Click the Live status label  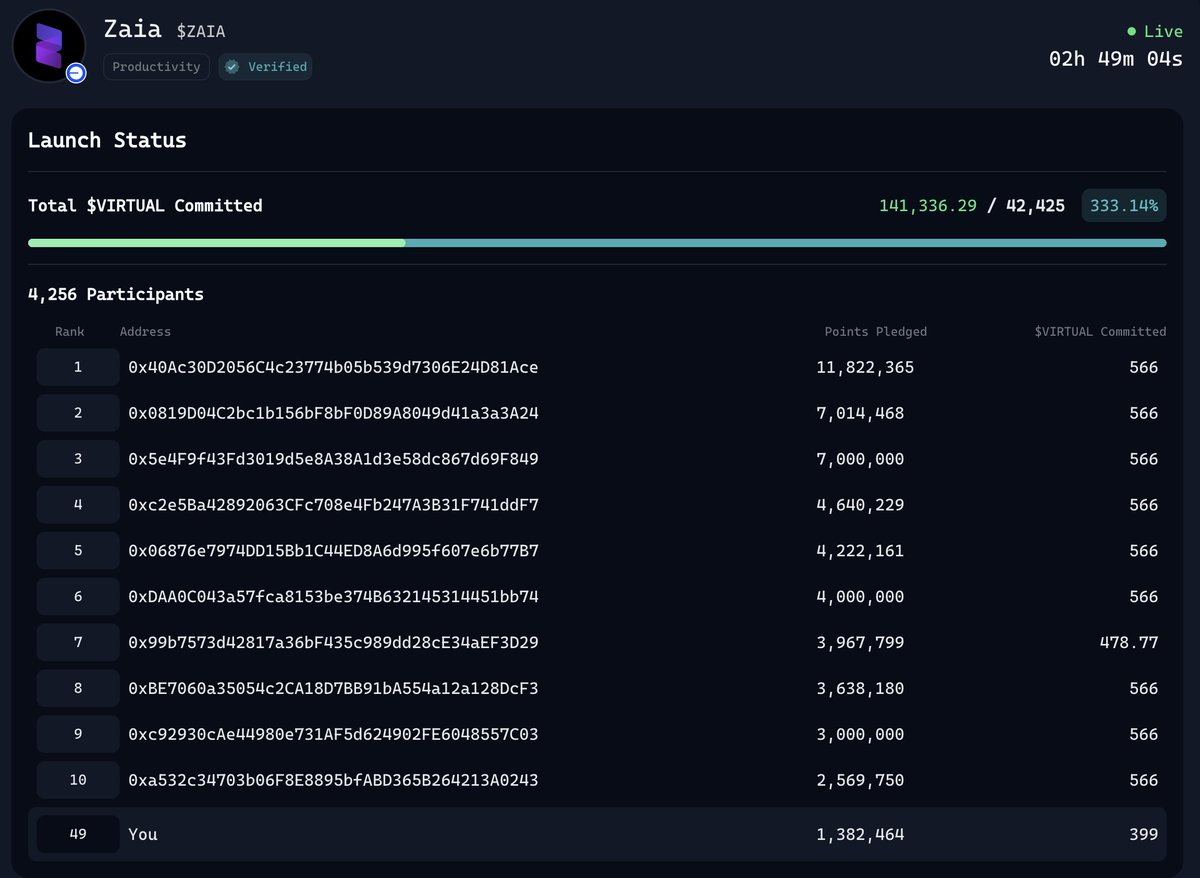coord(1163,32)
